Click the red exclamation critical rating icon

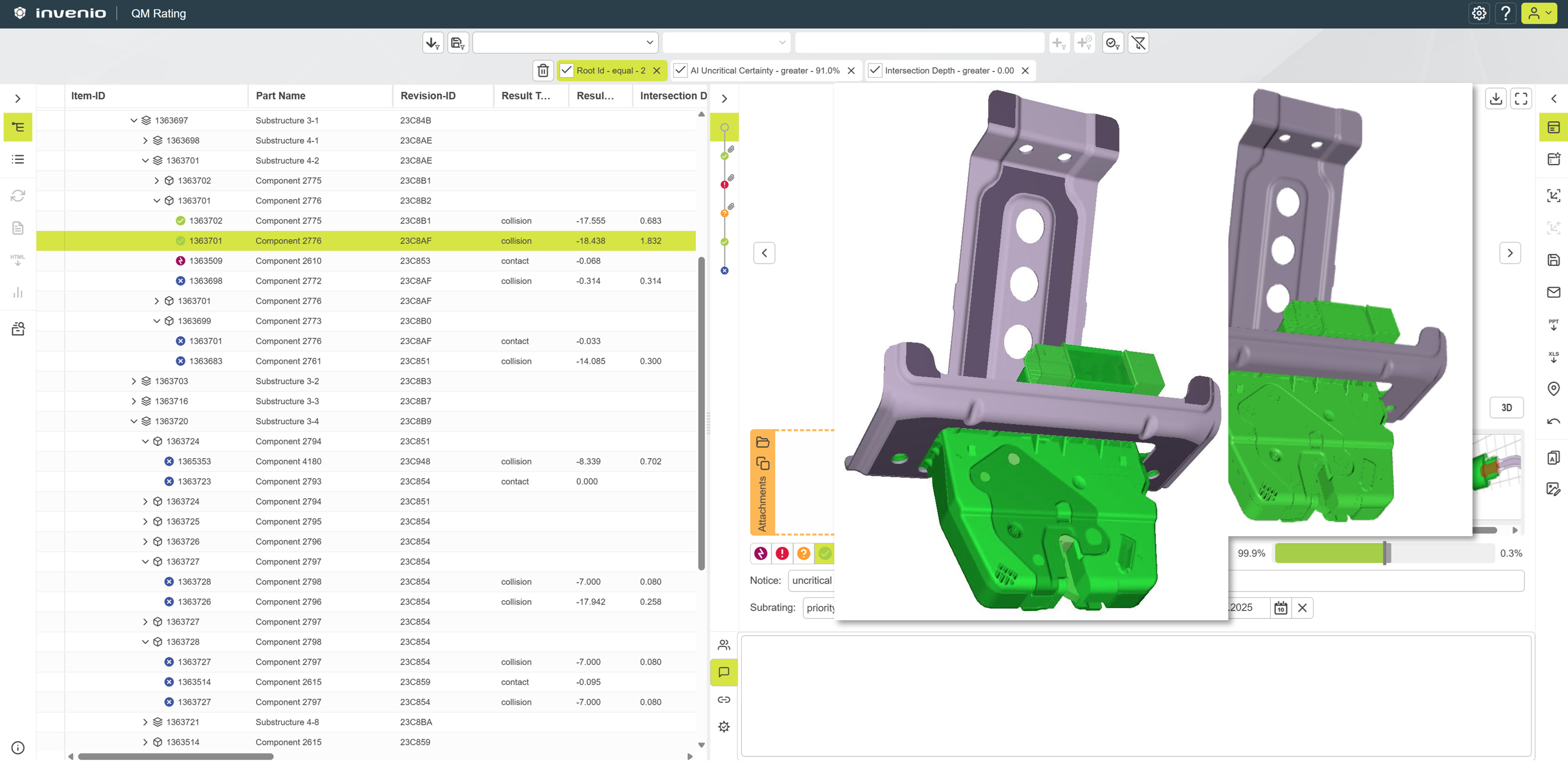click(x=782, y=553)
